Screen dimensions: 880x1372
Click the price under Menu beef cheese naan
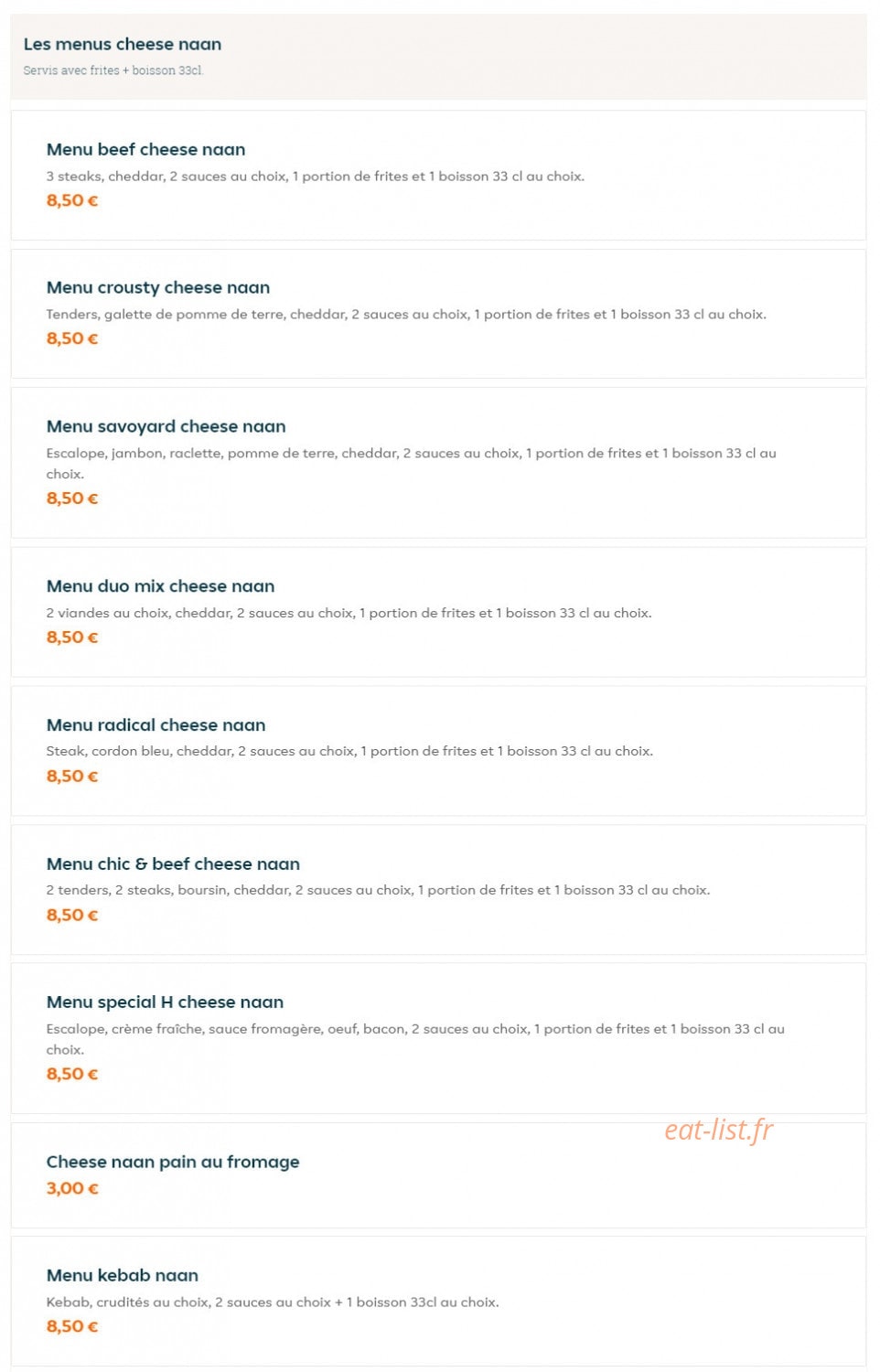tap(72, 200)
